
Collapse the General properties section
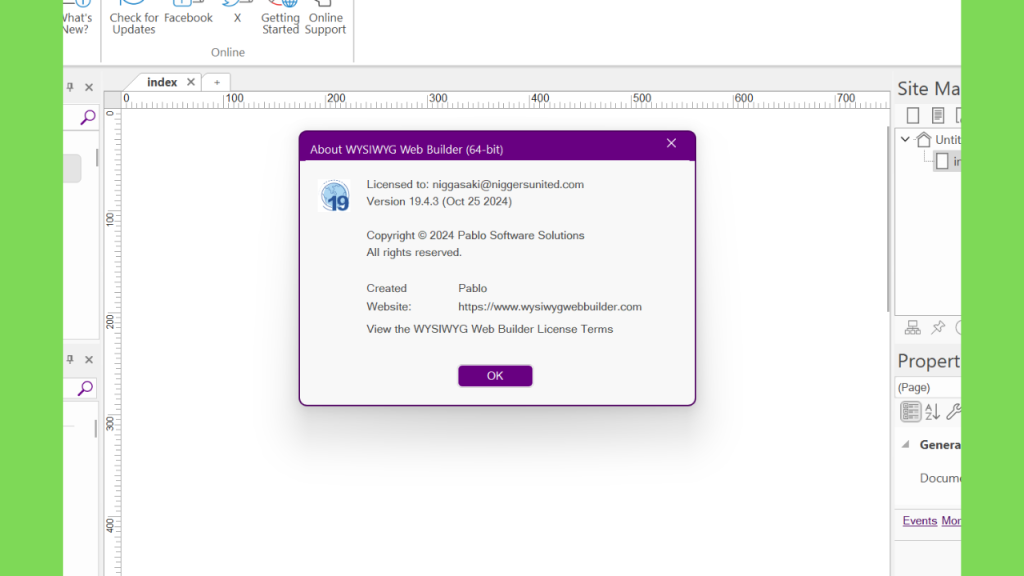tap(905, 445)
